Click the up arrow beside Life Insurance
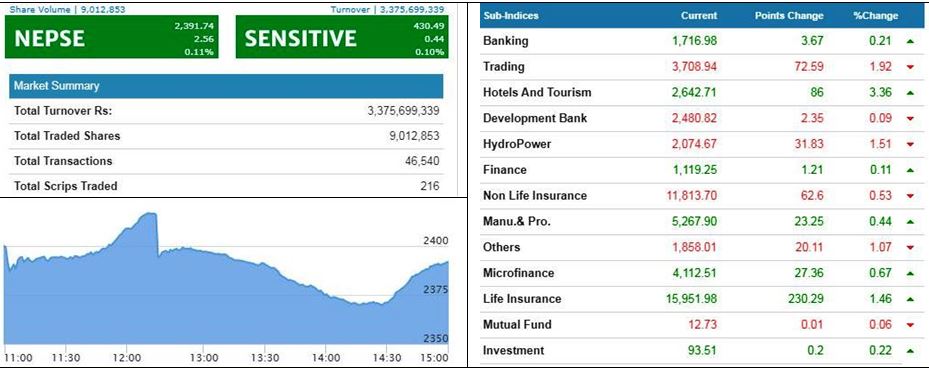 [910, 299]
